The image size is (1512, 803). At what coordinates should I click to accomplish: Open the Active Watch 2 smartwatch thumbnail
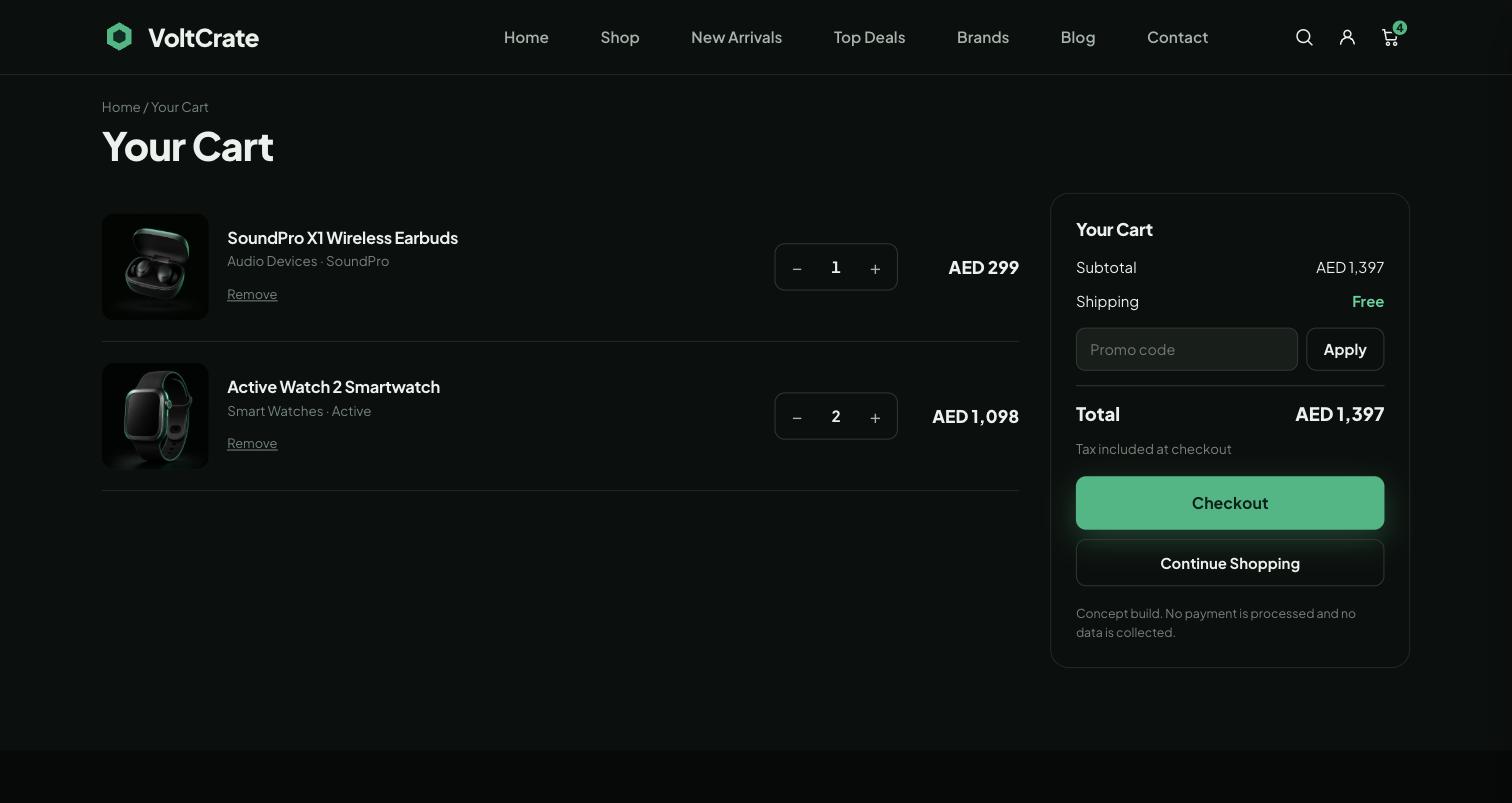pos(155,416)
